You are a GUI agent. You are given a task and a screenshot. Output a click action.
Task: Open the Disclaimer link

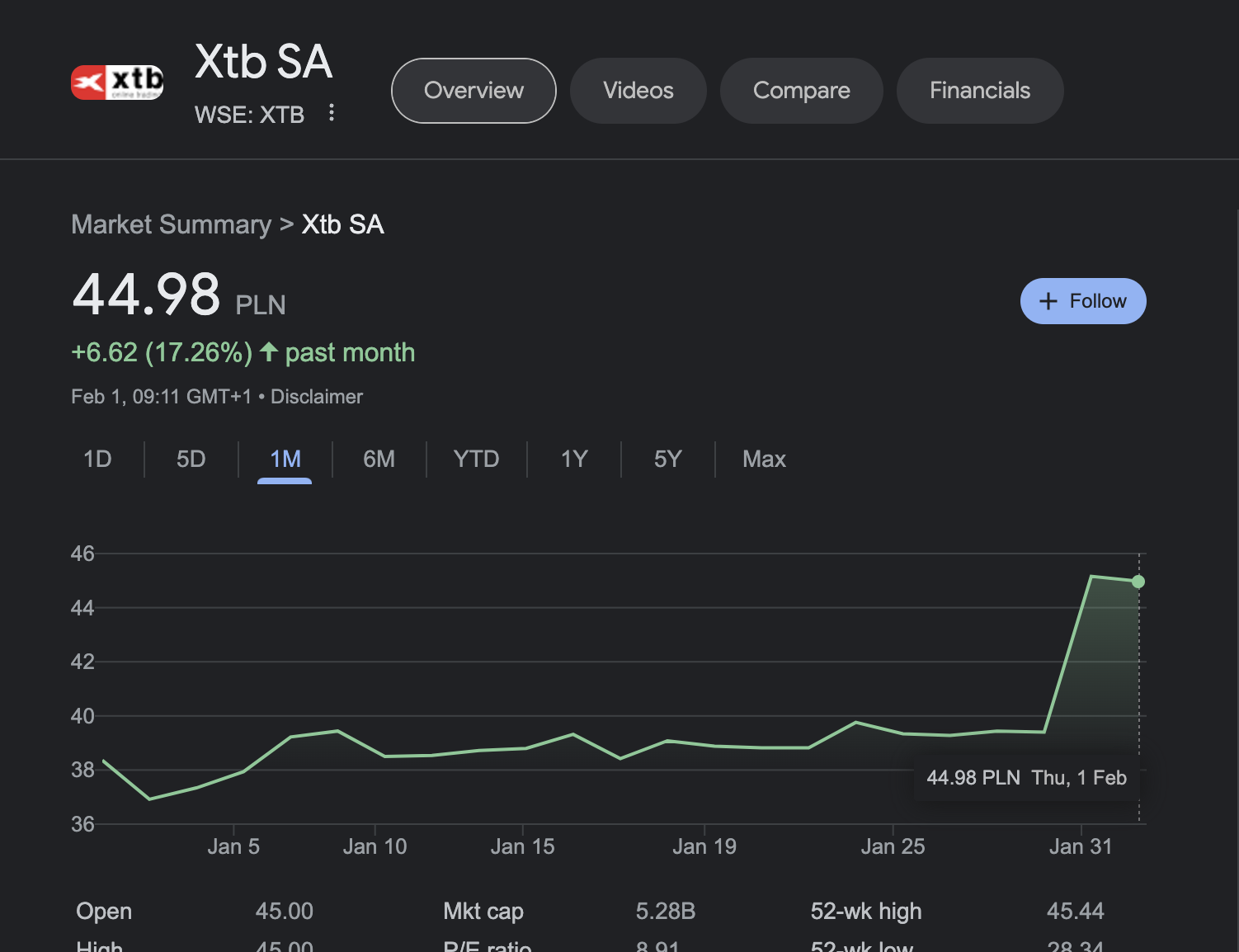pyautogui.click(x=317, y=397)
